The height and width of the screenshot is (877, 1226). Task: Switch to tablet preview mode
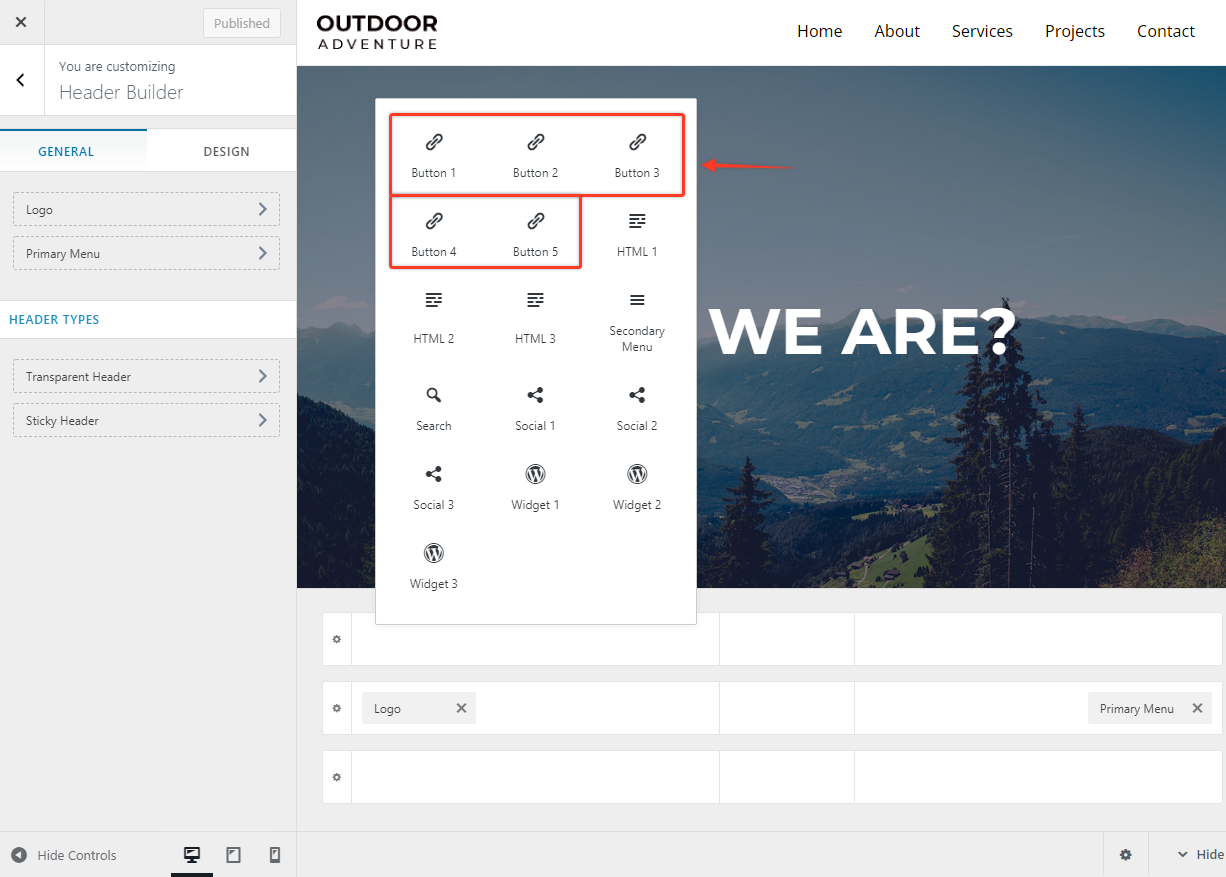tap(233, 855)
